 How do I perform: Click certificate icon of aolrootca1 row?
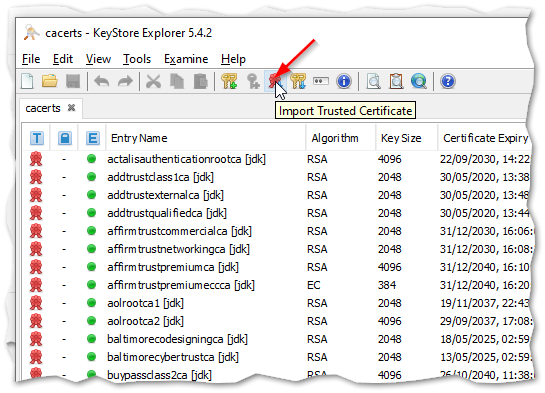pyautogui.click(x=36, y=303)
